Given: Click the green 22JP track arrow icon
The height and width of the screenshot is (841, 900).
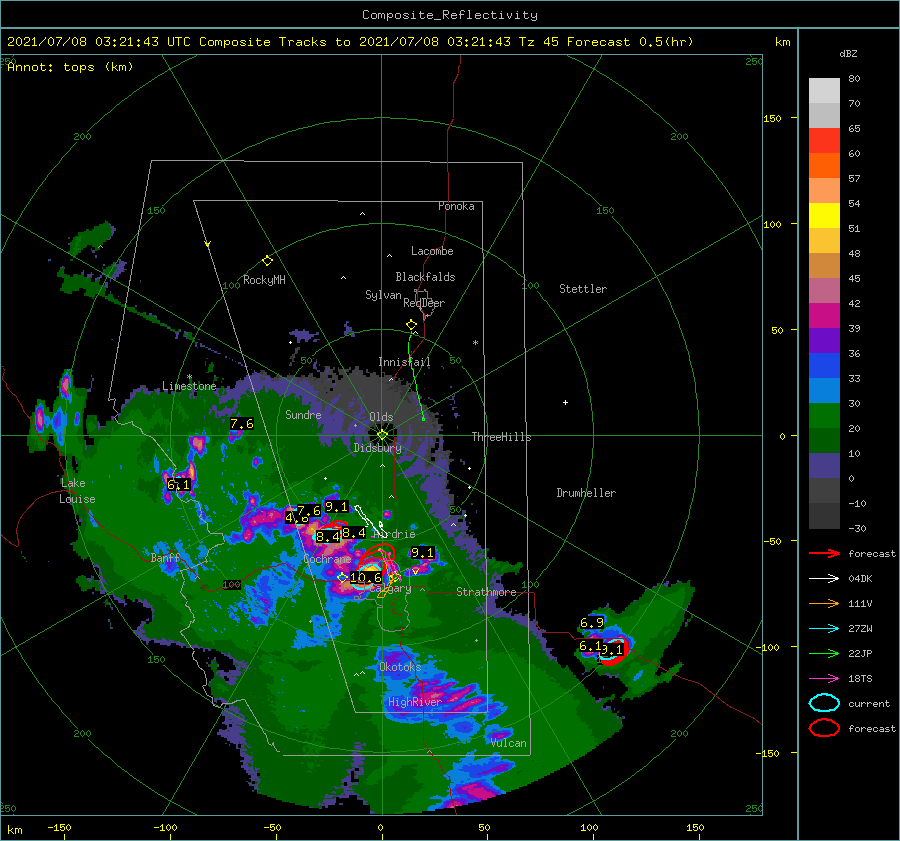Looking at the screenshot, I should coord(824,653).
